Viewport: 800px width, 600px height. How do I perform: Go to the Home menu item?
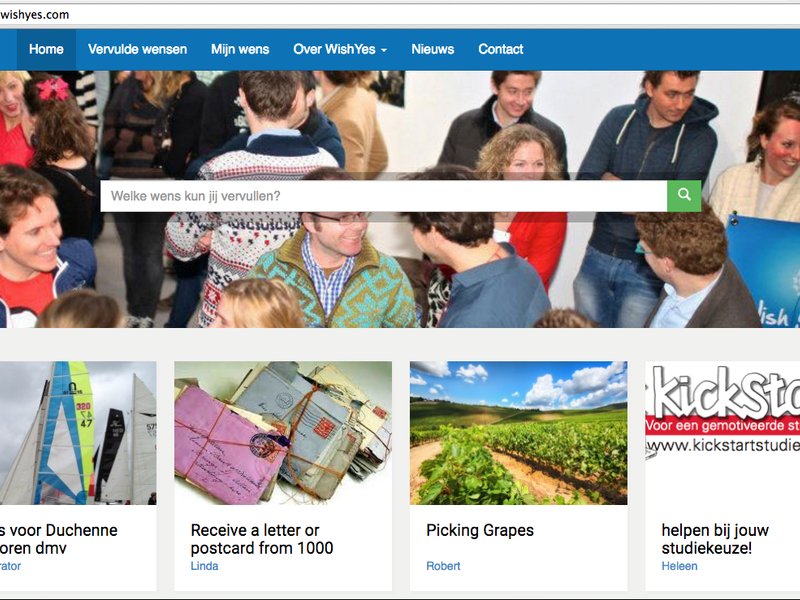tap(46, 49)
